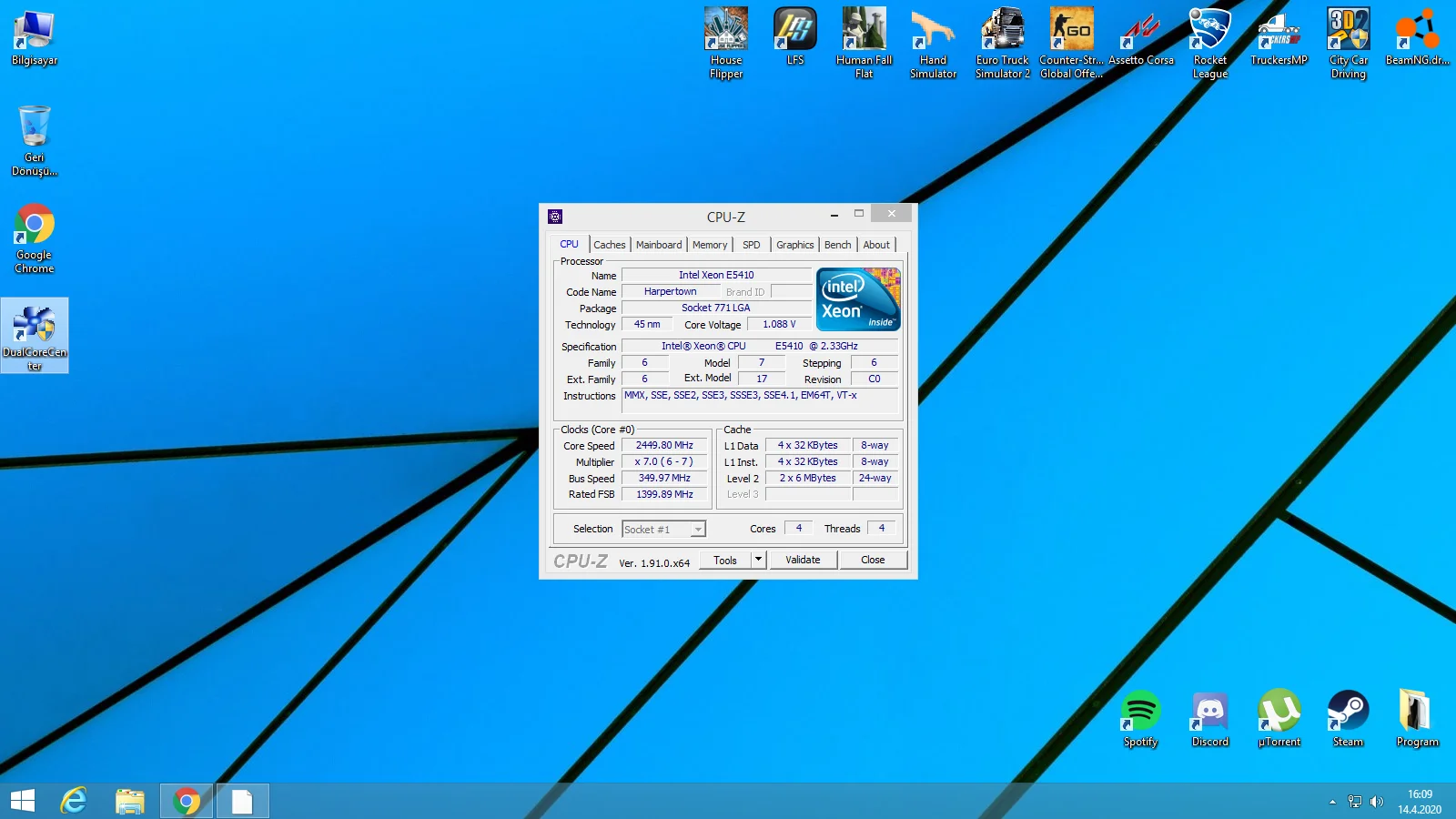The image size is (1456, 819).
Task: Open the Steam desktop shortcut
Action: pyautogui.click(x=1348, y=712)
